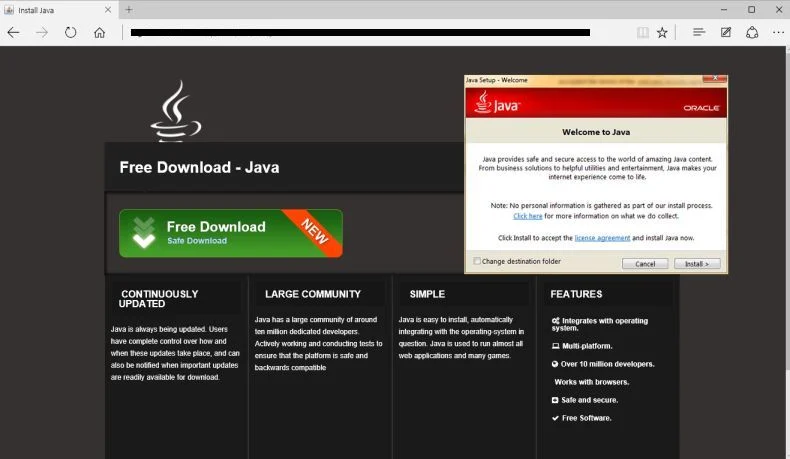The width and height of the screenshot is (790, 459).
Task: Click the 'Welcome to Java' heading
Action: click(x=596, y=132)
